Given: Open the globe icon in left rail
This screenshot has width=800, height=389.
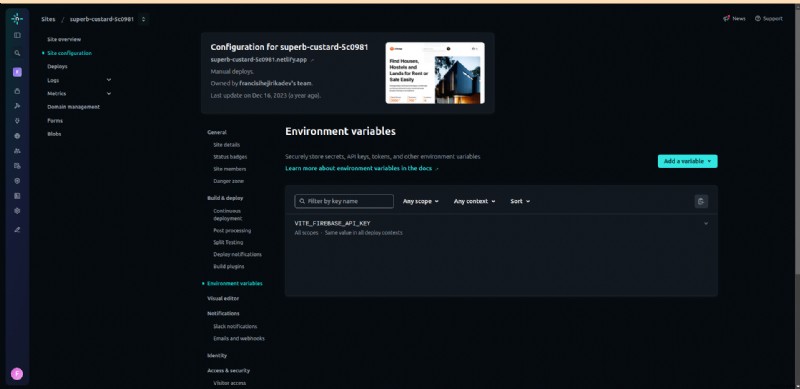Looking at the screenshot, I should pos(17,136).
